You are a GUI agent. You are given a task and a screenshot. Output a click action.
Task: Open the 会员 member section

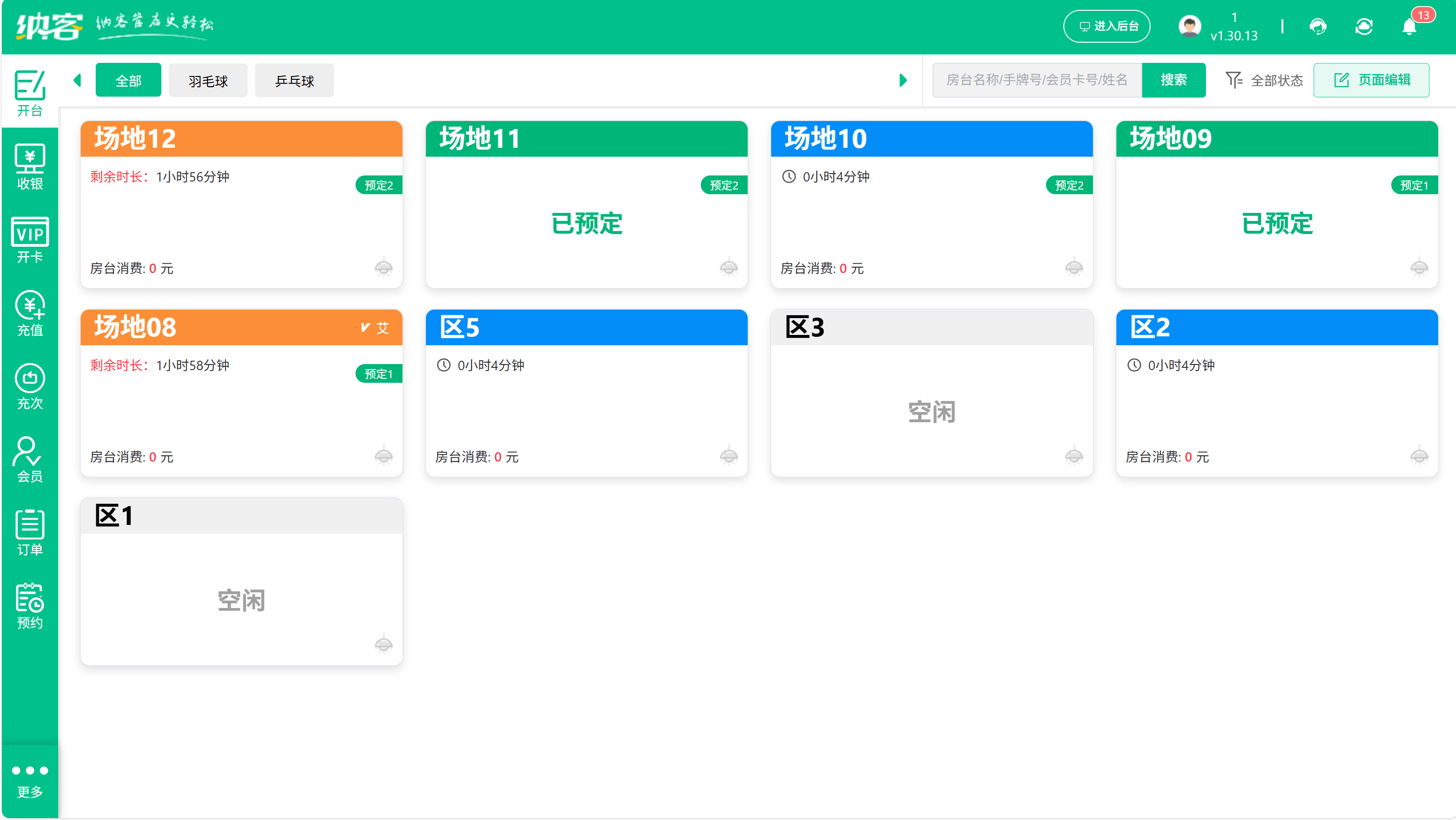(x=30, y=459)
